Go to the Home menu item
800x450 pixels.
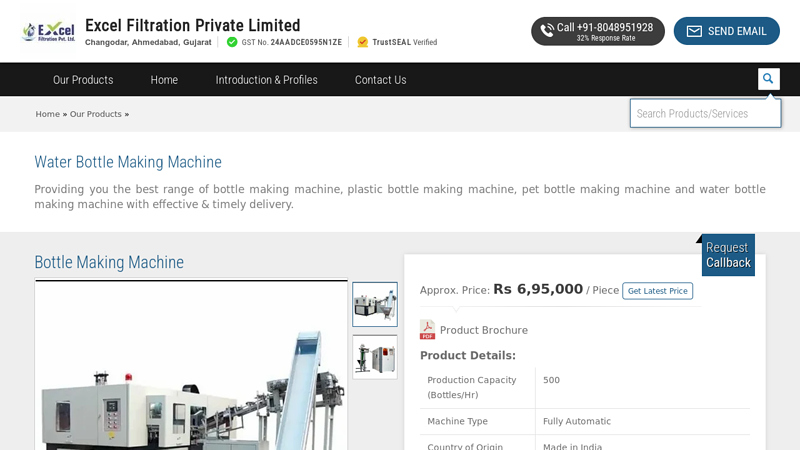click(x=164, y=80)
